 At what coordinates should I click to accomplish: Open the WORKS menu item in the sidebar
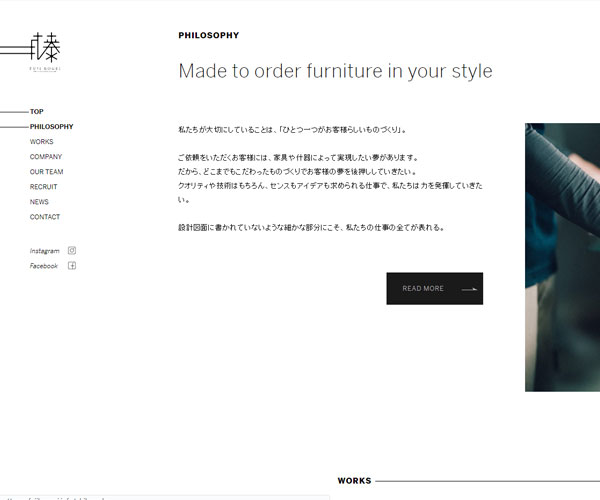[42, 142]
